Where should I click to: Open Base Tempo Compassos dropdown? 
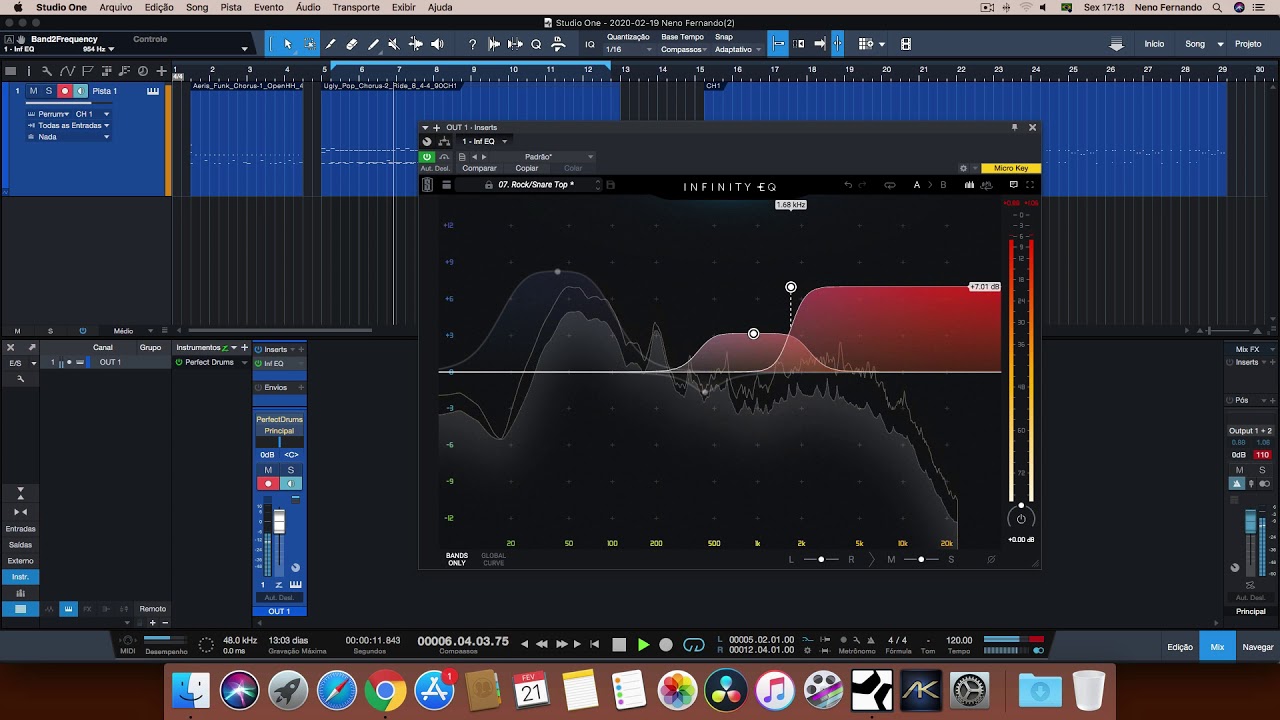click(683, 49)
